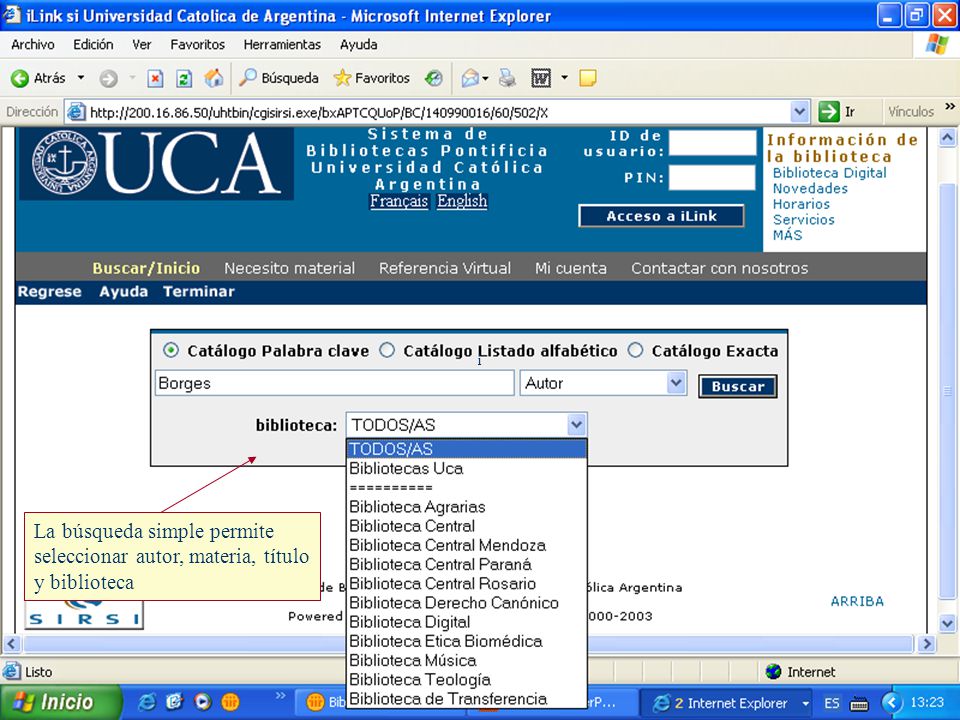Open the Edición menu

tap(93, 45)
